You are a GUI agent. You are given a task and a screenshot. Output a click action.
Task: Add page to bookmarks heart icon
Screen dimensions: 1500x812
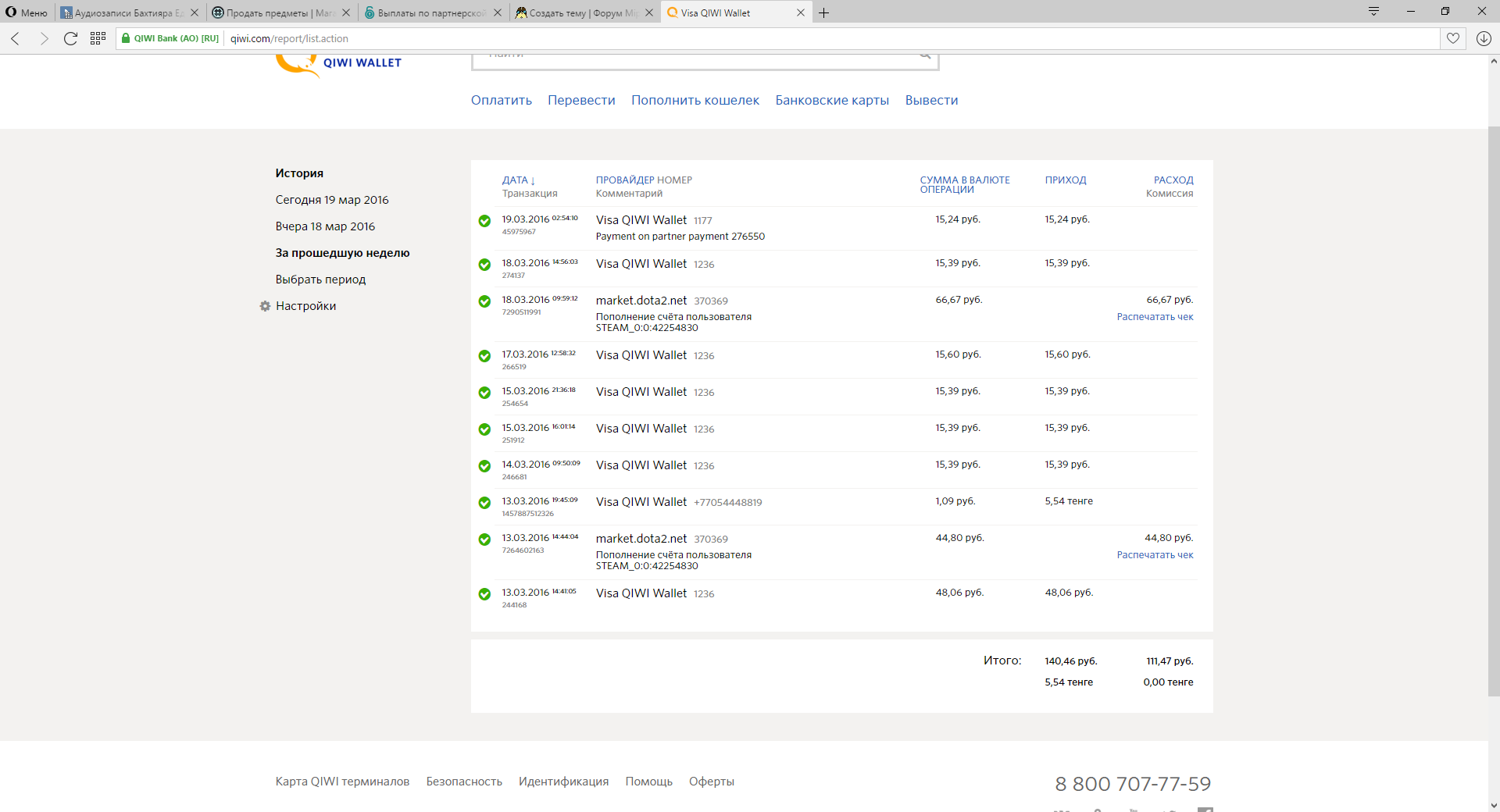[1453, 38]
